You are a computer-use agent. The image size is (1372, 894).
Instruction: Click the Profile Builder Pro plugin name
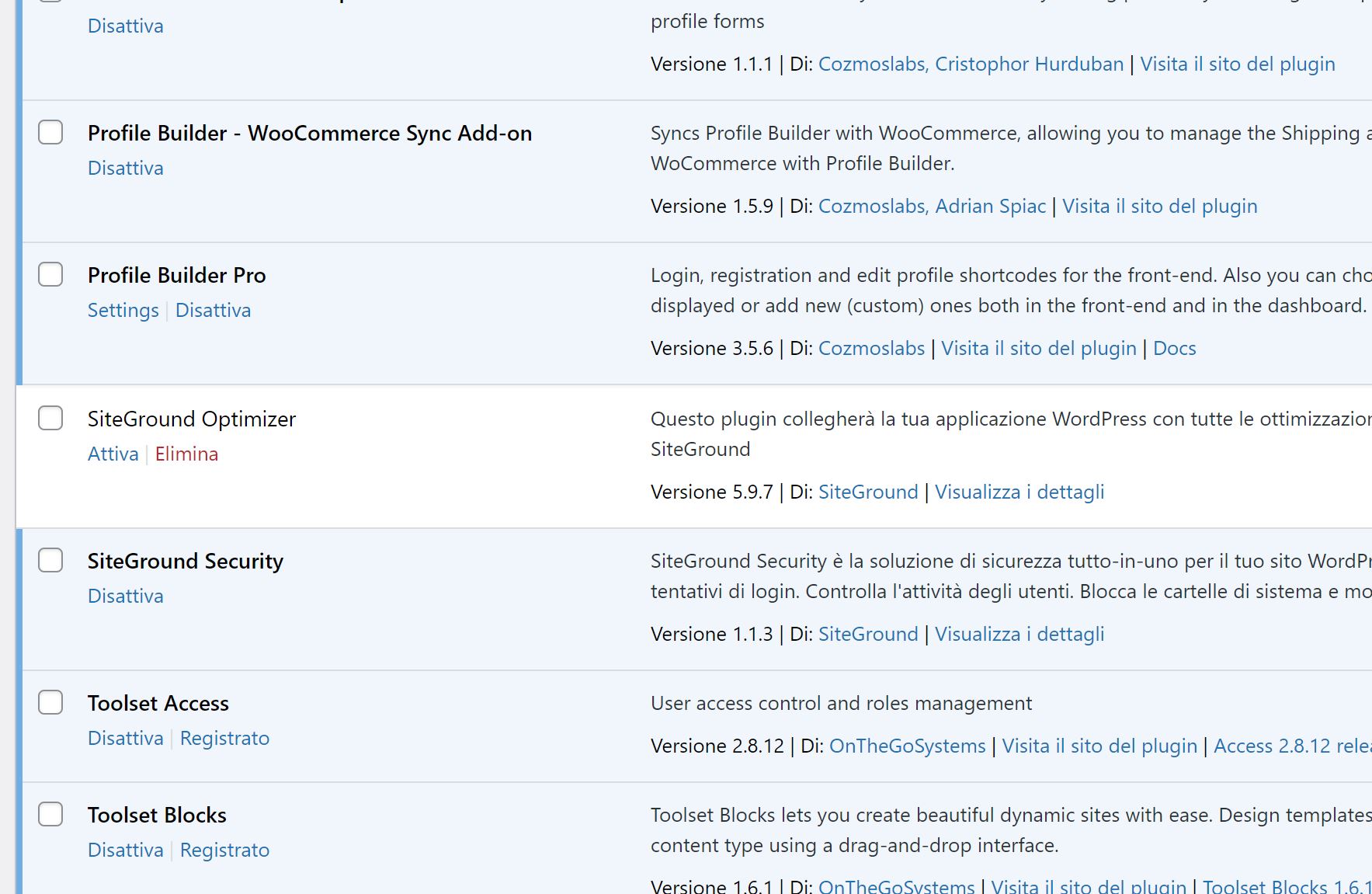176,275
